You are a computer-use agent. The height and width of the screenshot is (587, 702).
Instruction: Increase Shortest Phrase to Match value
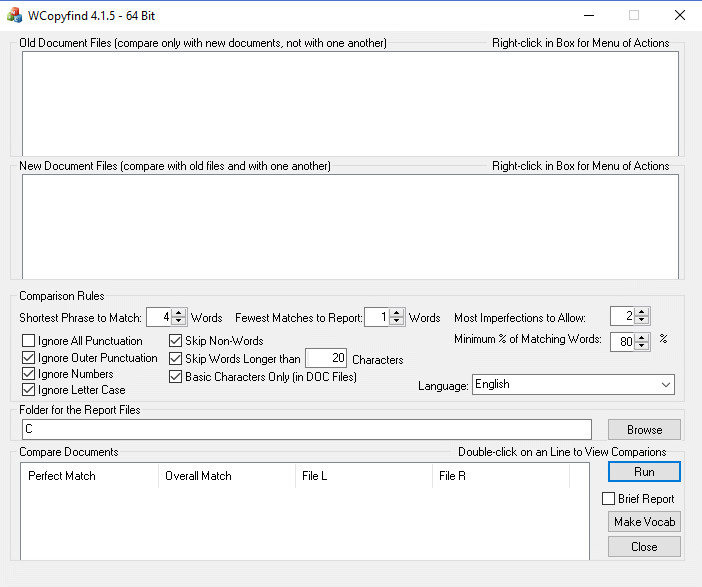179,313
